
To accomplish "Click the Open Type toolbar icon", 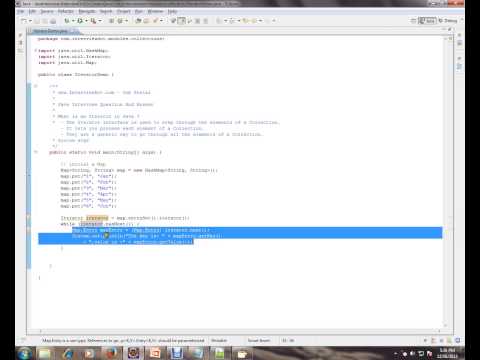I will point(138,21).
